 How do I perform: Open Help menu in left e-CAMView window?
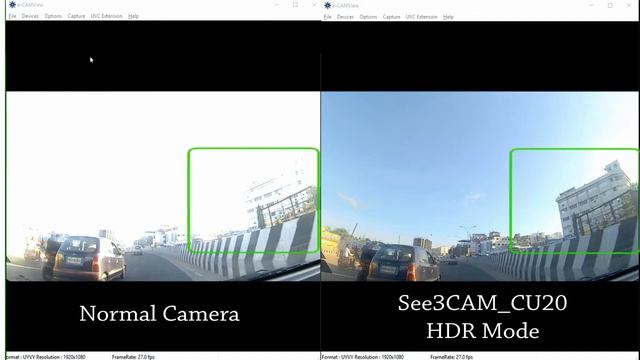pyautogui.click(x=133, y=16)
